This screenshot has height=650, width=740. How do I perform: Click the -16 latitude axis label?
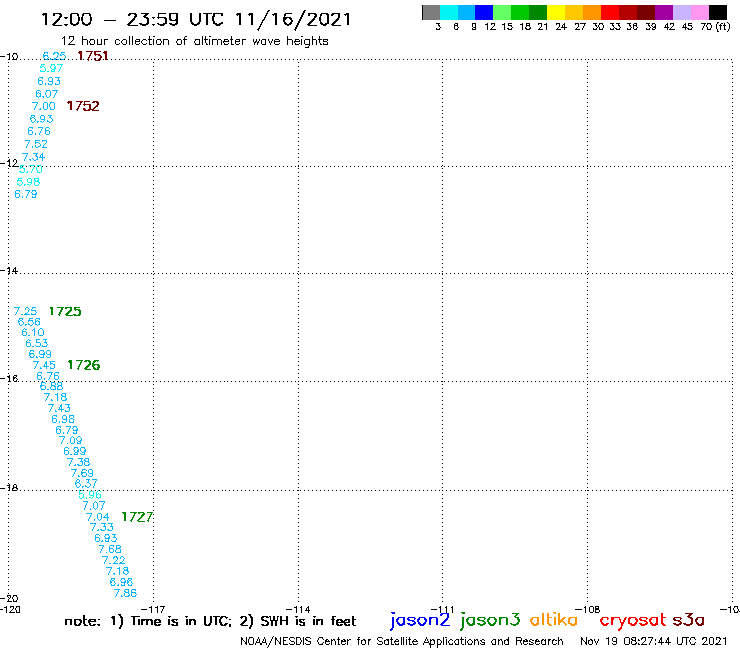pyautogui.click(x=9, y=379)
